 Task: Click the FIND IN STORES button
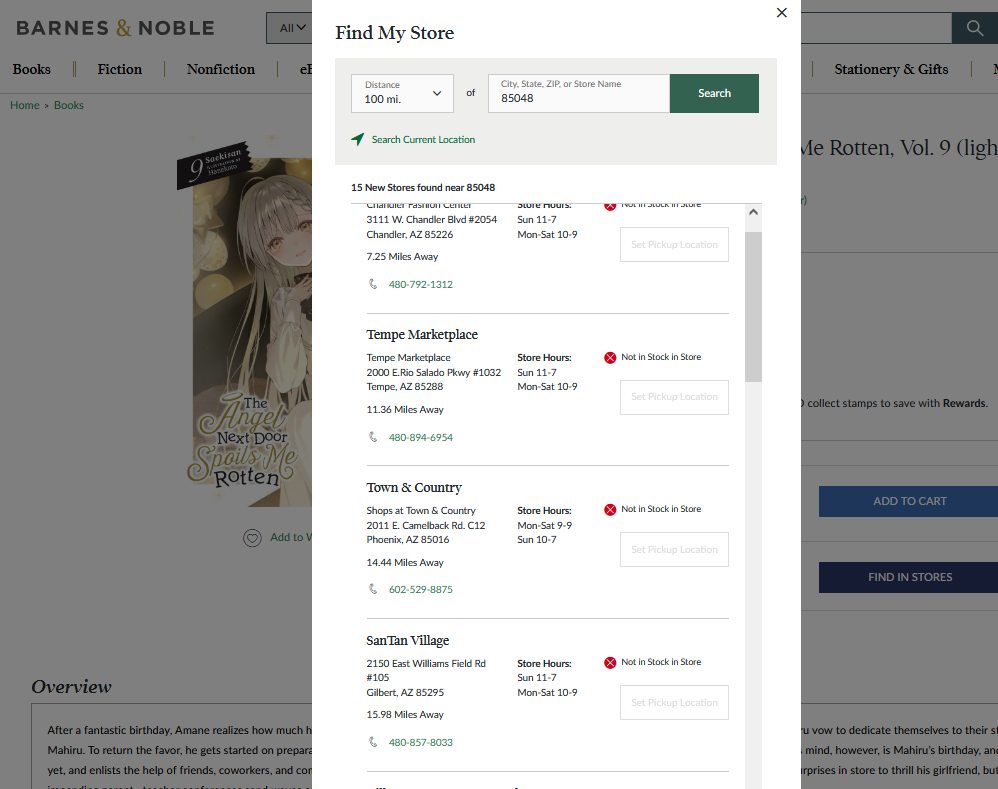pos(908,577)
